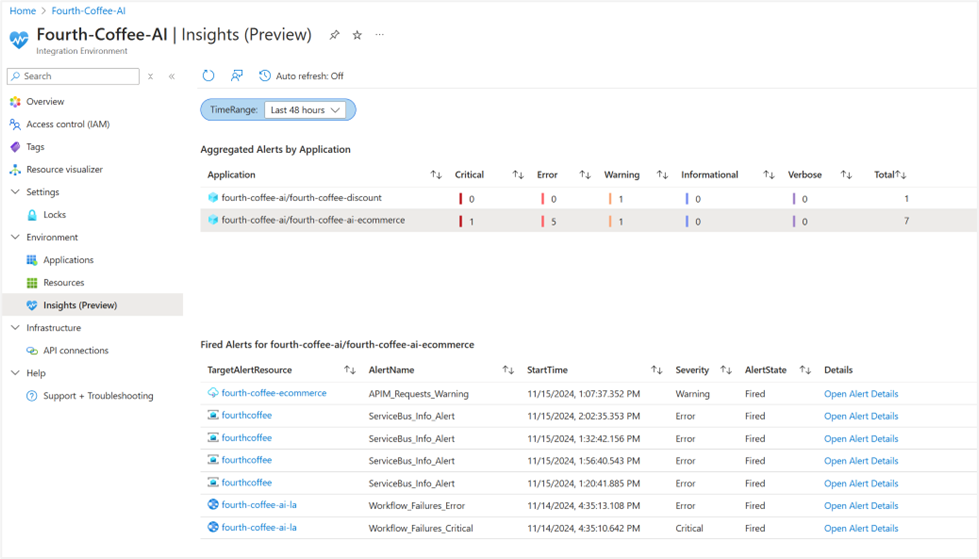979x559 pixels.
Task: Sort by Total column arrows
Action: [x=901, y=175]
